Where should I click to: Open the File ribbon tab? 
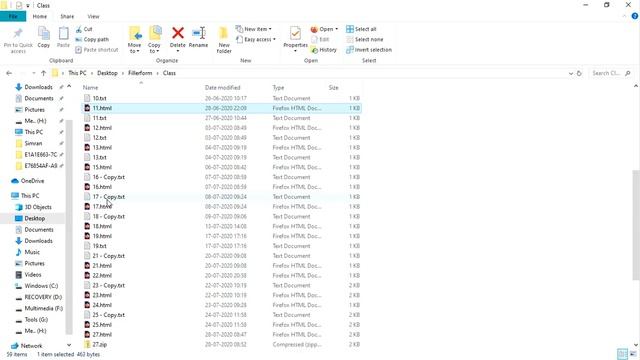[13, 16]
